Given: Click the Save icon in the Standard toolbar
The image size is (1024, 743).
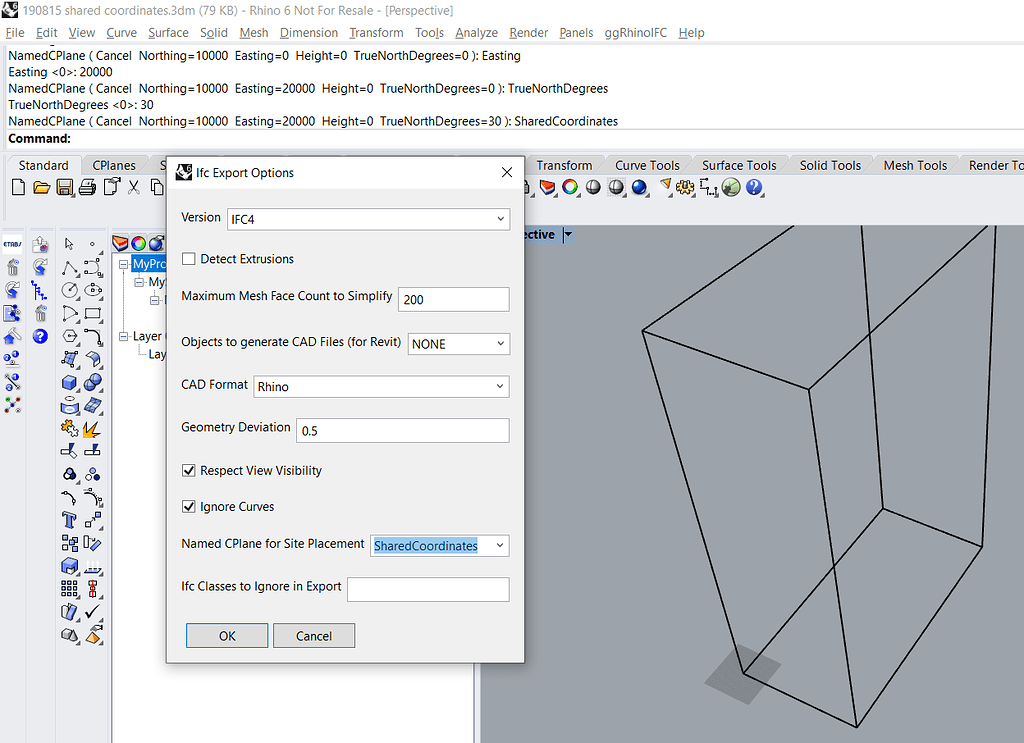Looking at the screenshot, I should [x=63, y=187].
